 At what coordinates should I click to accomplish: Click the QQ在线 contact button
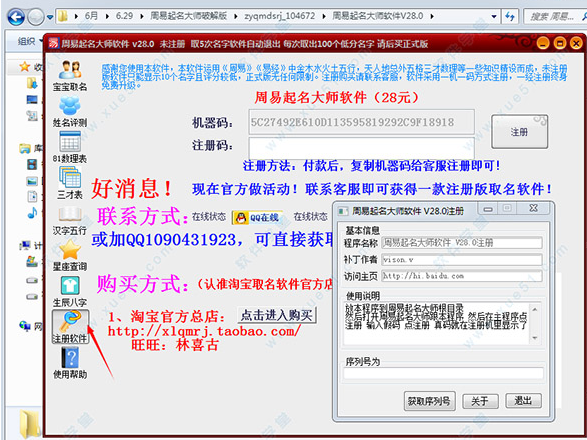pos(258,217)
